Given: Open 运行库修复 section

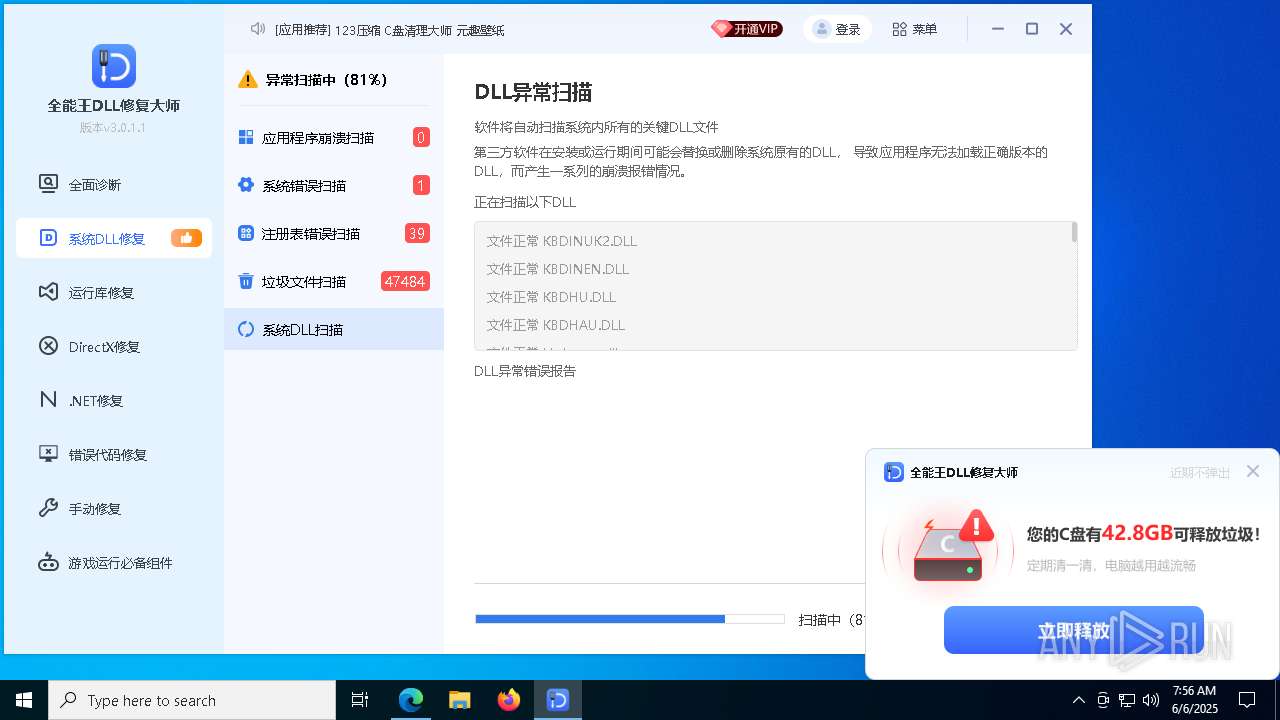Looking at the screenshot, I should coord(114,292).
